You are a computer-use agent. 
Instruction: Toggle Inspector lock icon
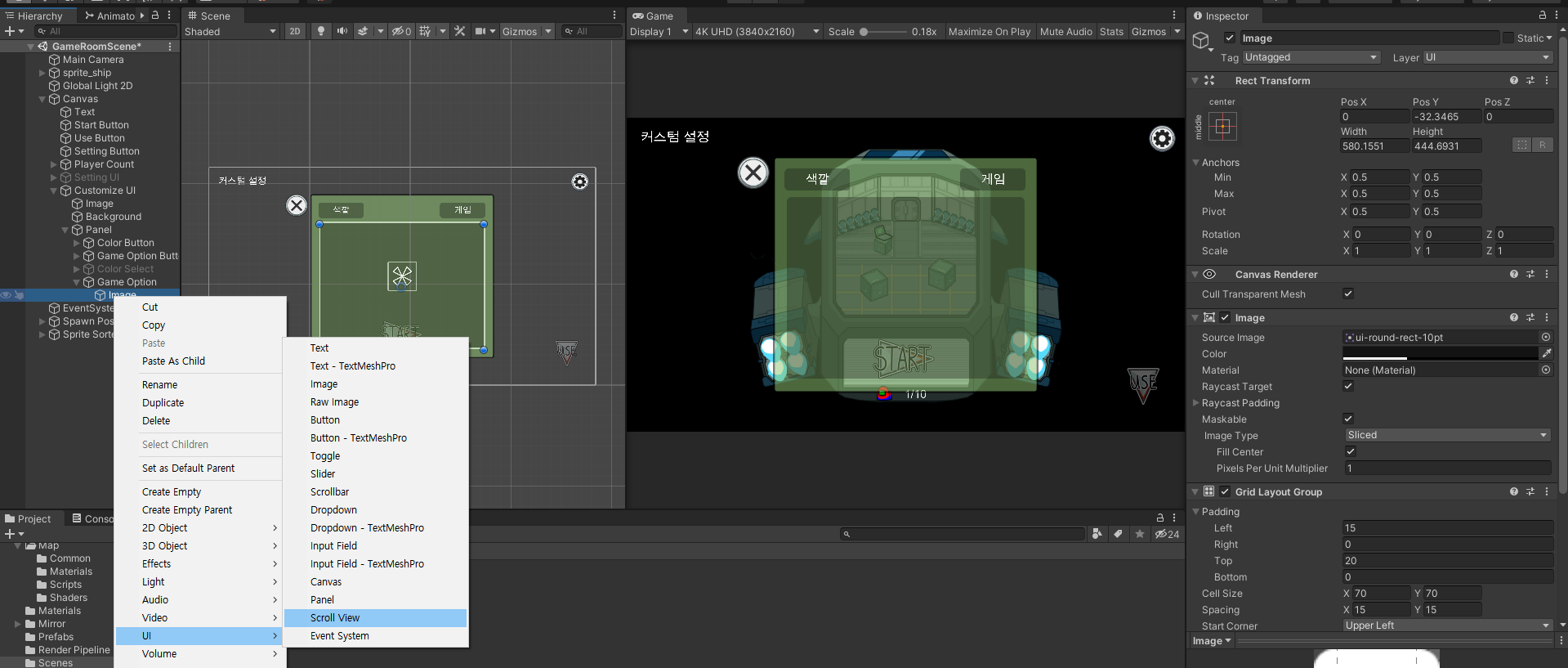(x=1542, y=15)
